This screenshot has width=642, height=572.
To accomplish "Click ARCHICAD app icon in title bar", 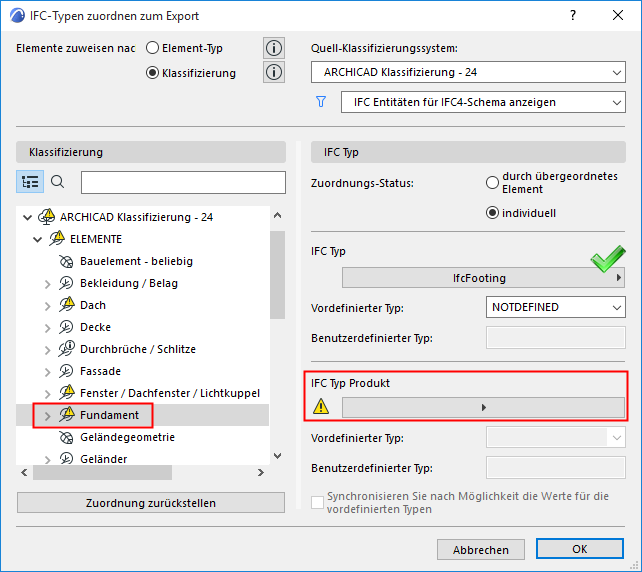I will coord(17,16).
